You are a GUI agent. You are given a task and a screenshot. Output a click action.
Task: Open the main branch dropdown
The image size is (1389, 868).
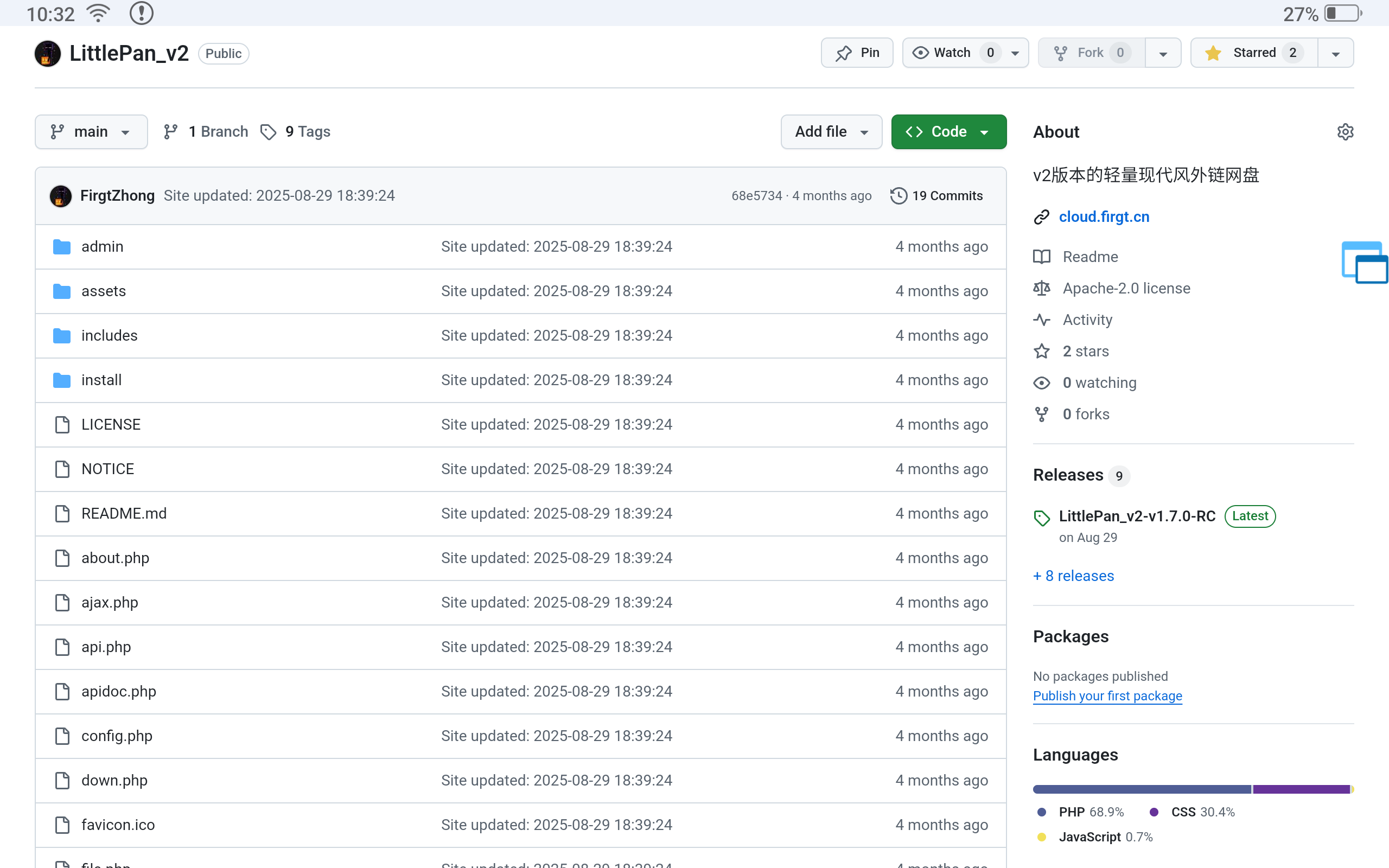pyautogui.click(x=91, y=132)
